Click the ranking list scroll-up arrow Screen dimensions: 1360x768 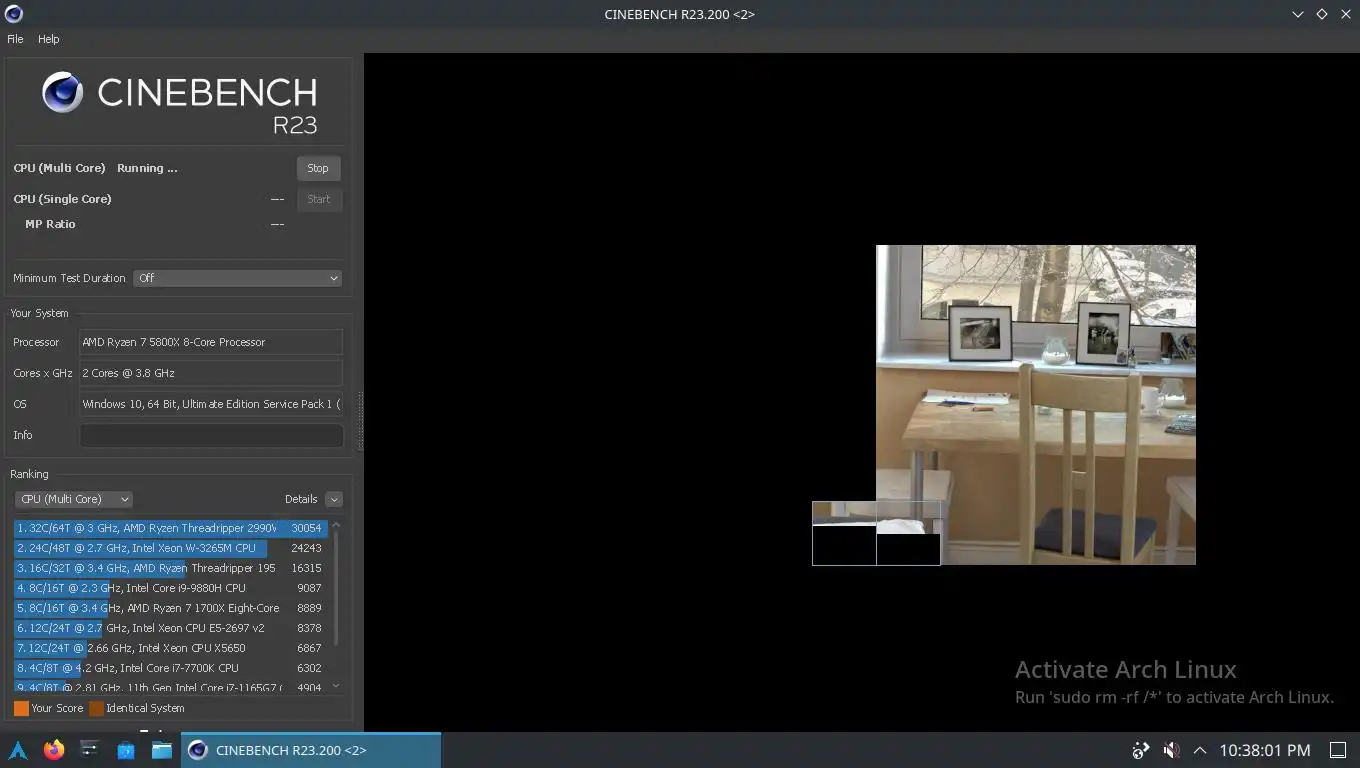pyautogui.click(x=336, y=524)
